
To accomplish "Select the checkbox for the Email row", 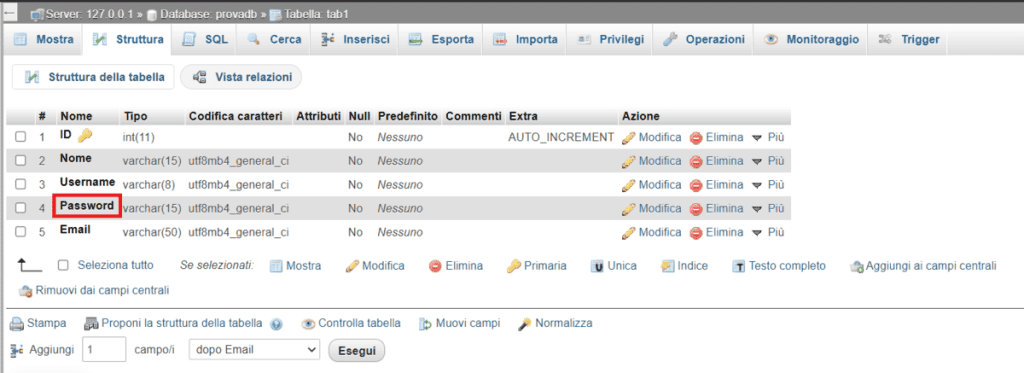I will pos(21,231).
